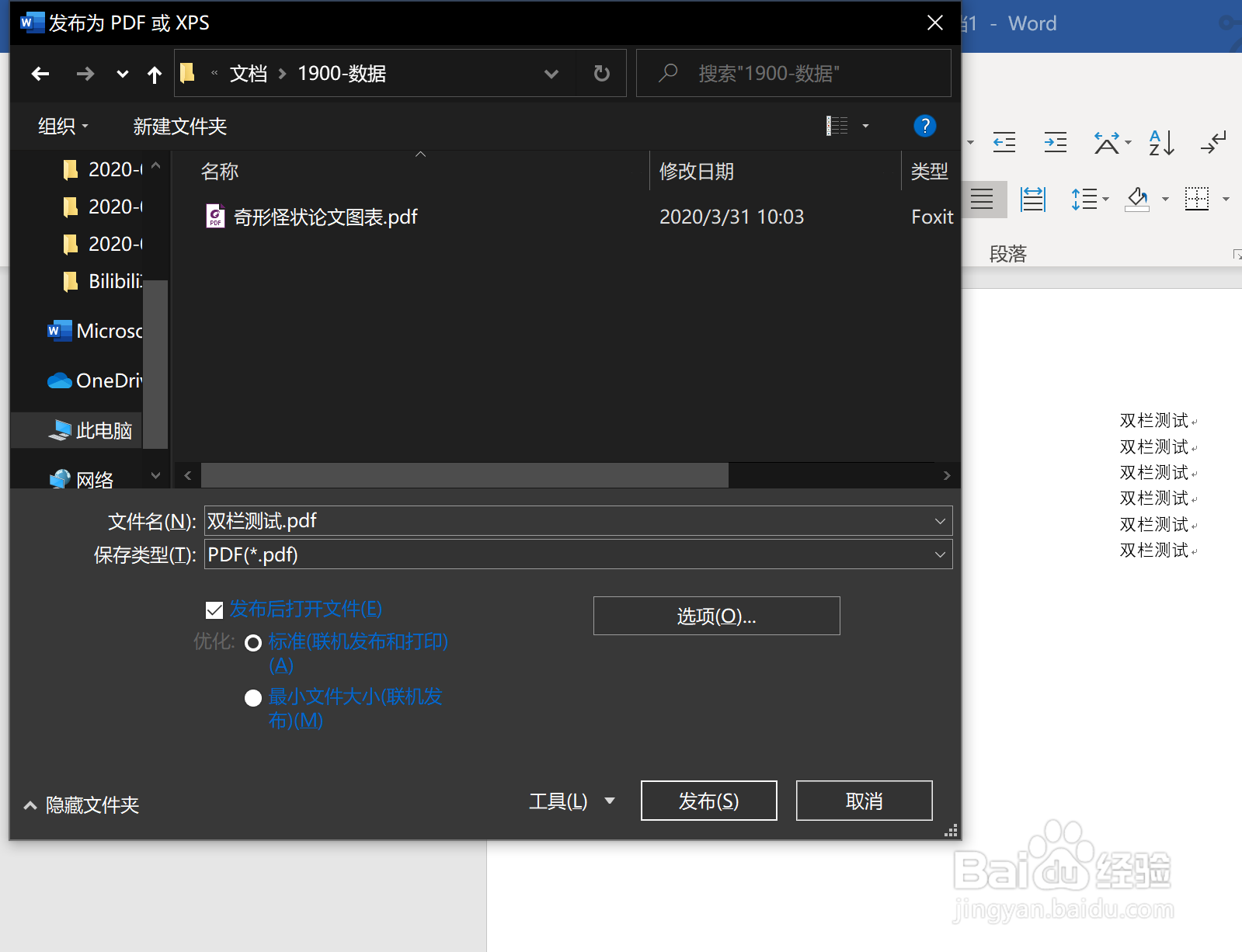Open the 文件名 dropdown list
Image resolution: width=1242 pixels, height=952 pixels.
[x=940, y=521]
